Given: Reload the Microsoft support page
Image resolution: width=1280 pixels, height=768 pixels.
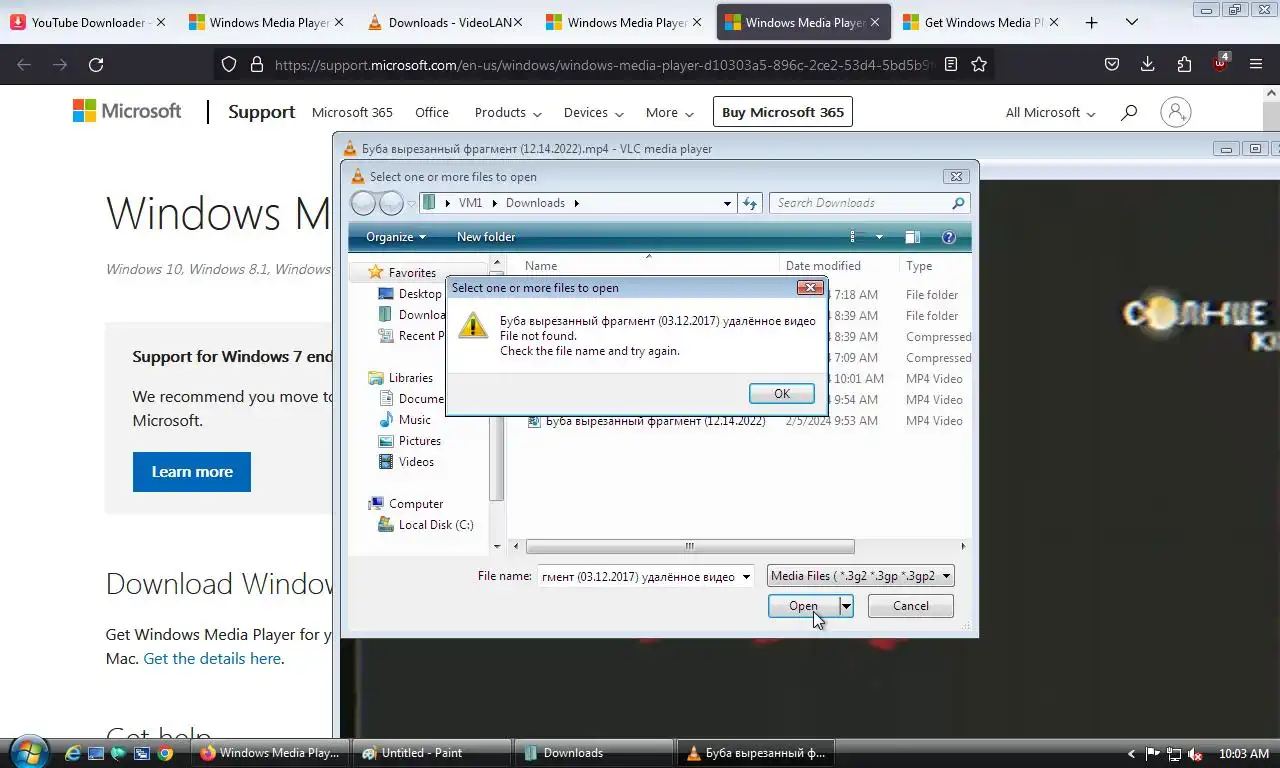Looking at the screenshot, I should pos(96,64).
